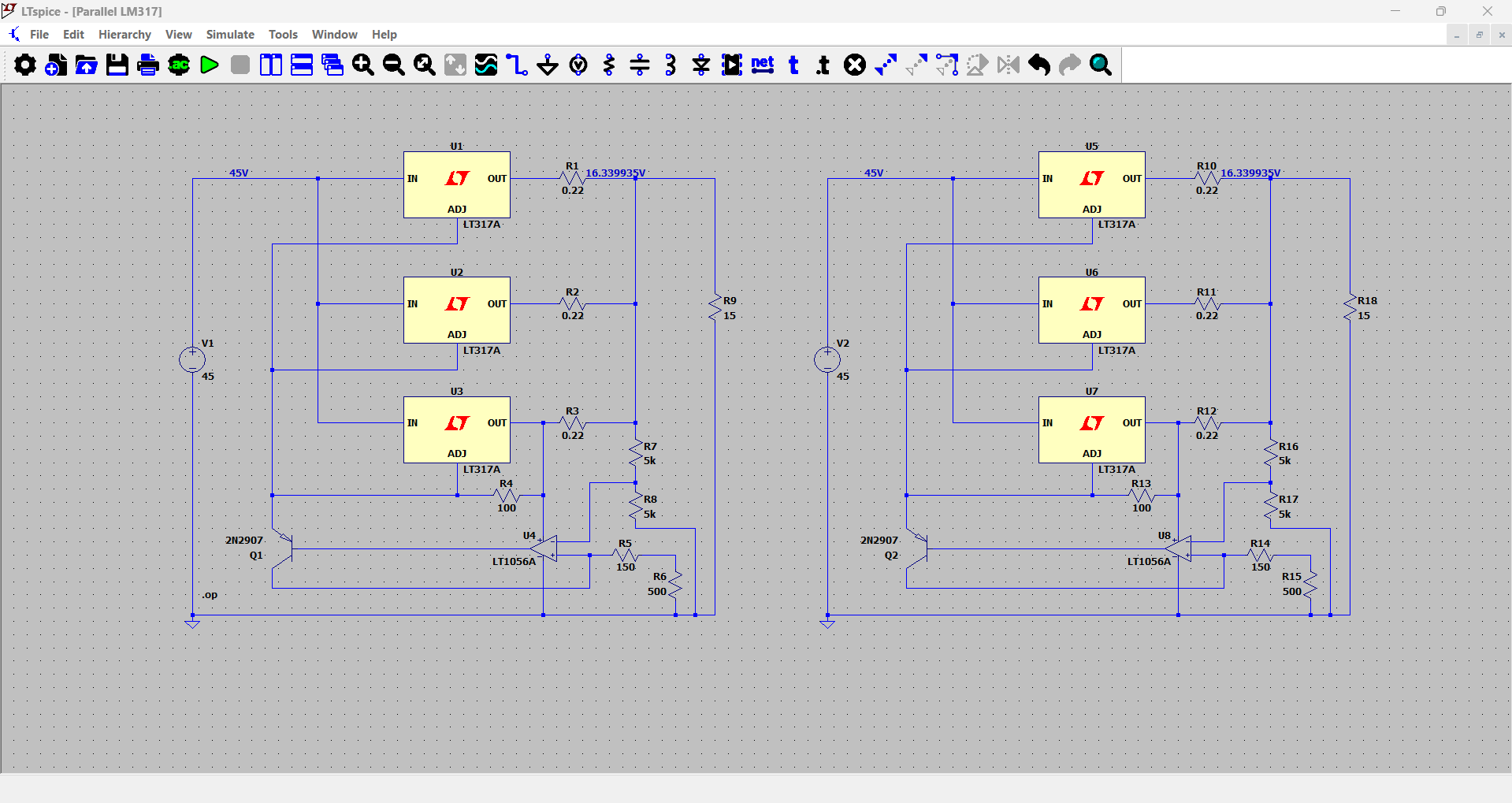Save the schematic with the floppy icon

(117, 65)
